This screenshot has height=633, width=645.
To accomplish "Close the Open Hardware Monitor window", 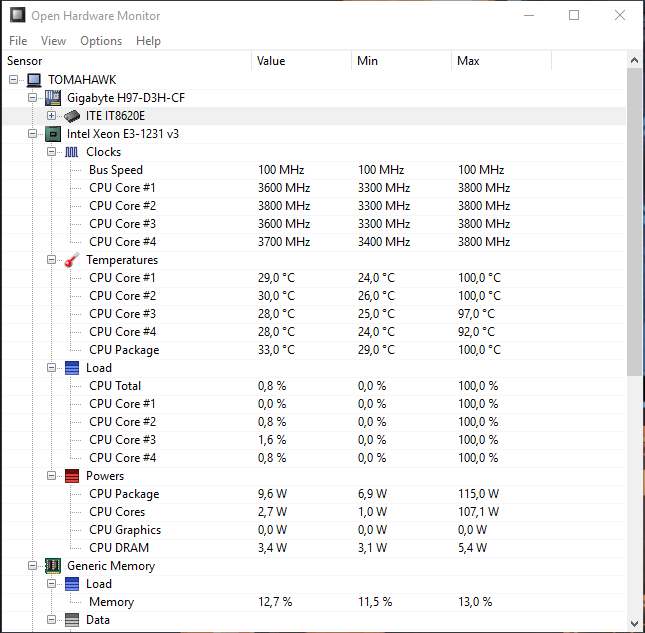I will pyautogui.click(x=619, y=16).
